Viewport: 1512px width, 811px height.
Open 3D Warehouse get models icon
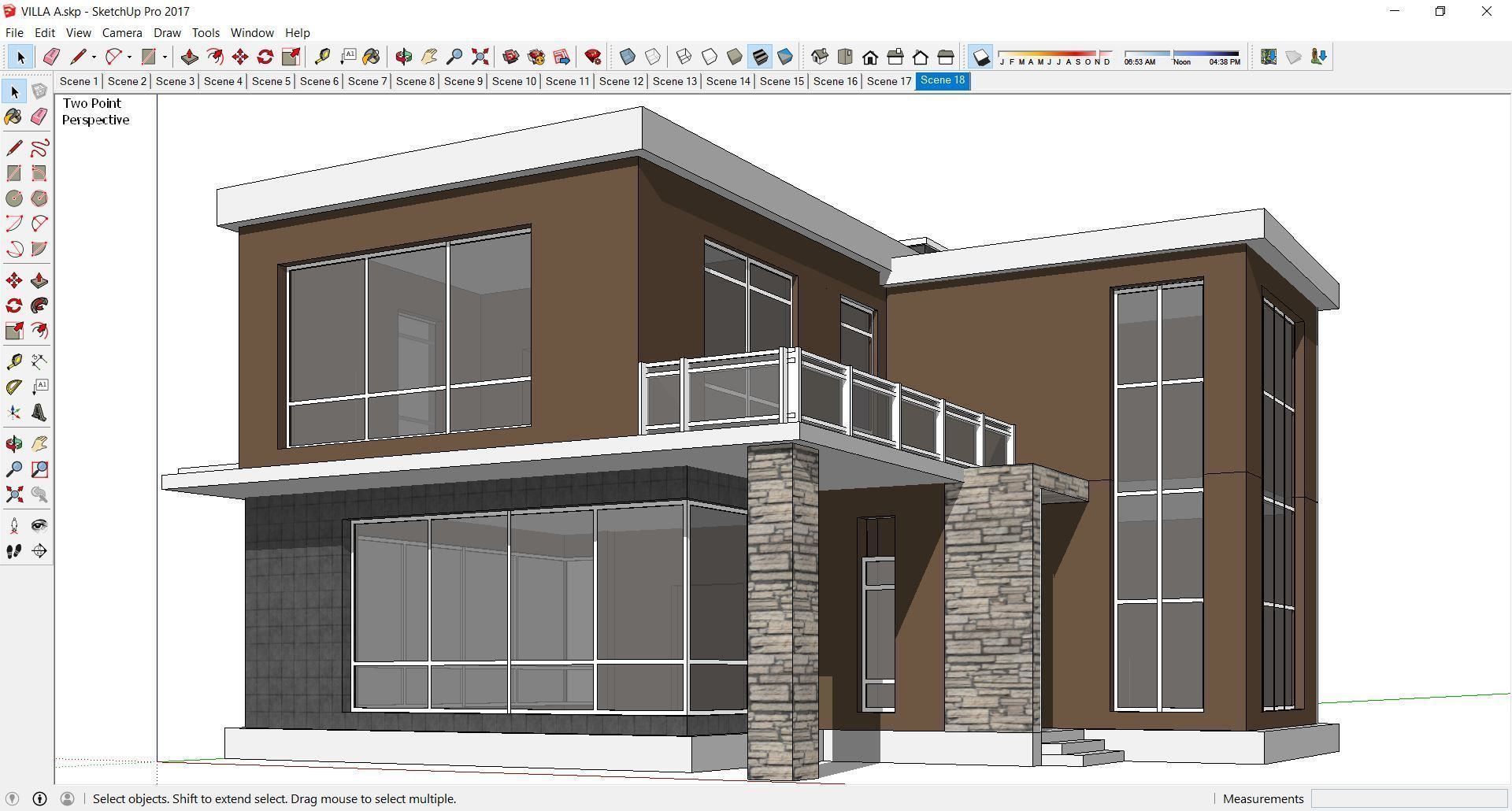511,57
